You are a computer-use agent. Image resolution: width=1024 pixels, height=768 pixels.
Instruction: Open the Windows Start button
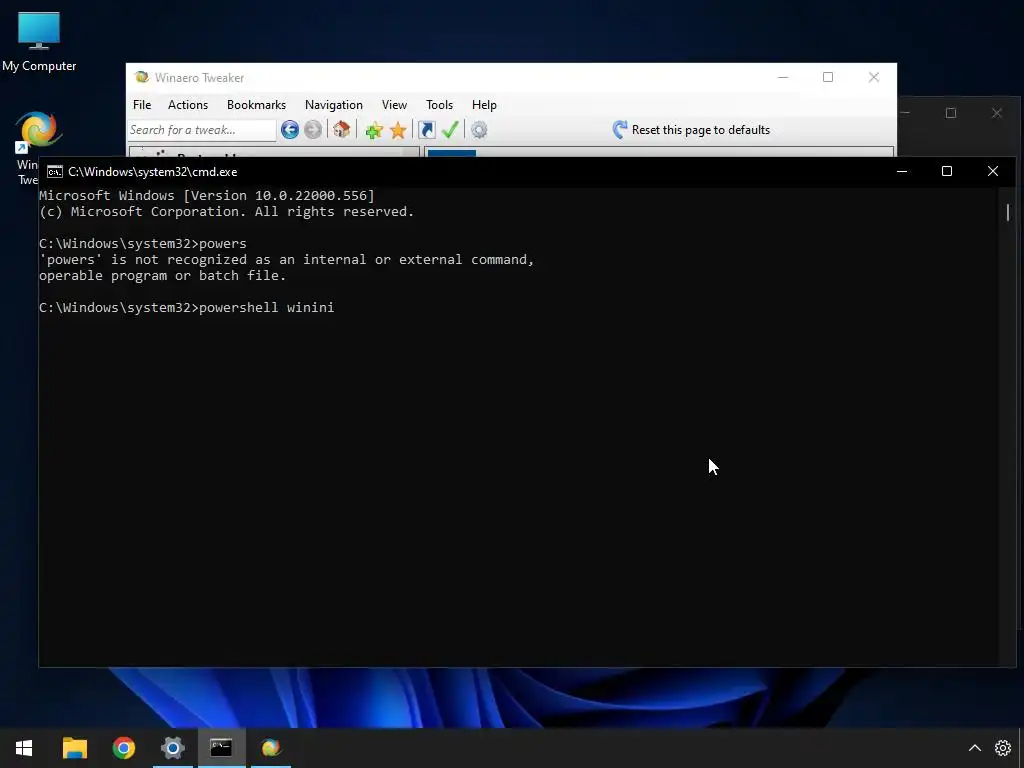24,748
